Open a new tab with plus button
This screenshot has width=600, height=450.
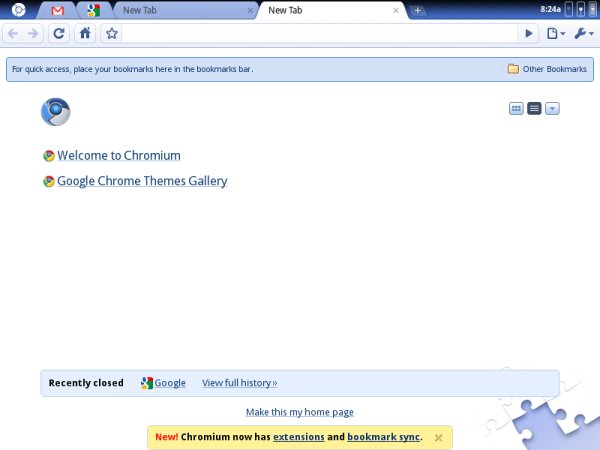(417, 11)
